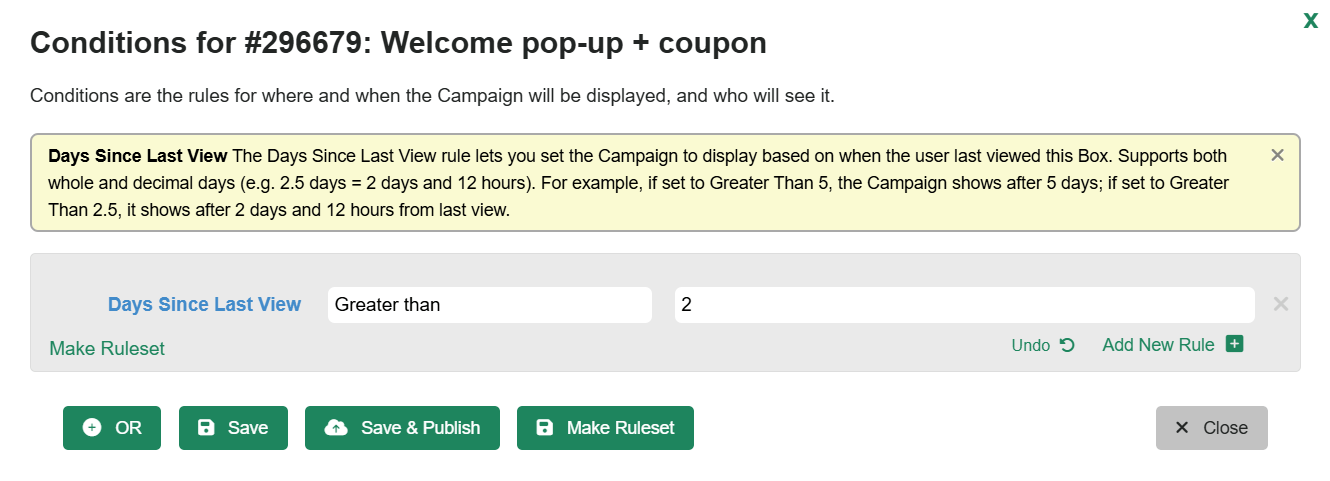Click the Add New Rule link
Image resolution: width=1330 pixels, height=481 pixels.
click(1158, 345)
